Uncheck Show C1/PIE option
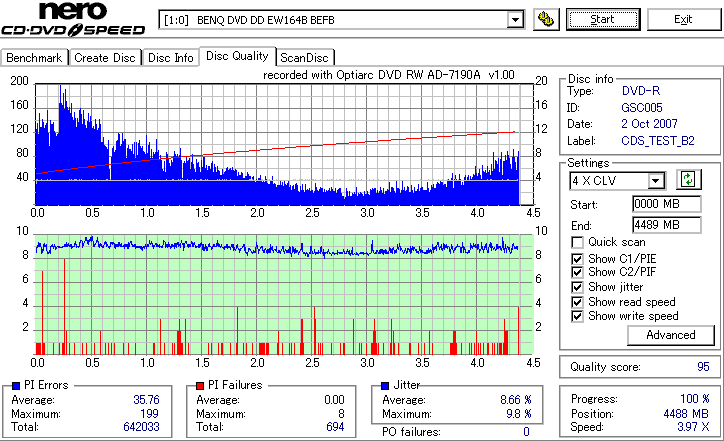724x441 pixels. (x=577, y=259)
